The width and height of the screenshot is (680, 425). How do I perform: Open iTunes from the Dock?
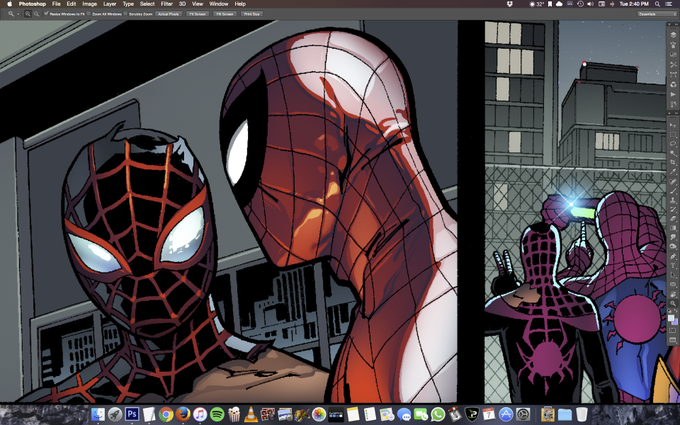click(x=199, y=414)
